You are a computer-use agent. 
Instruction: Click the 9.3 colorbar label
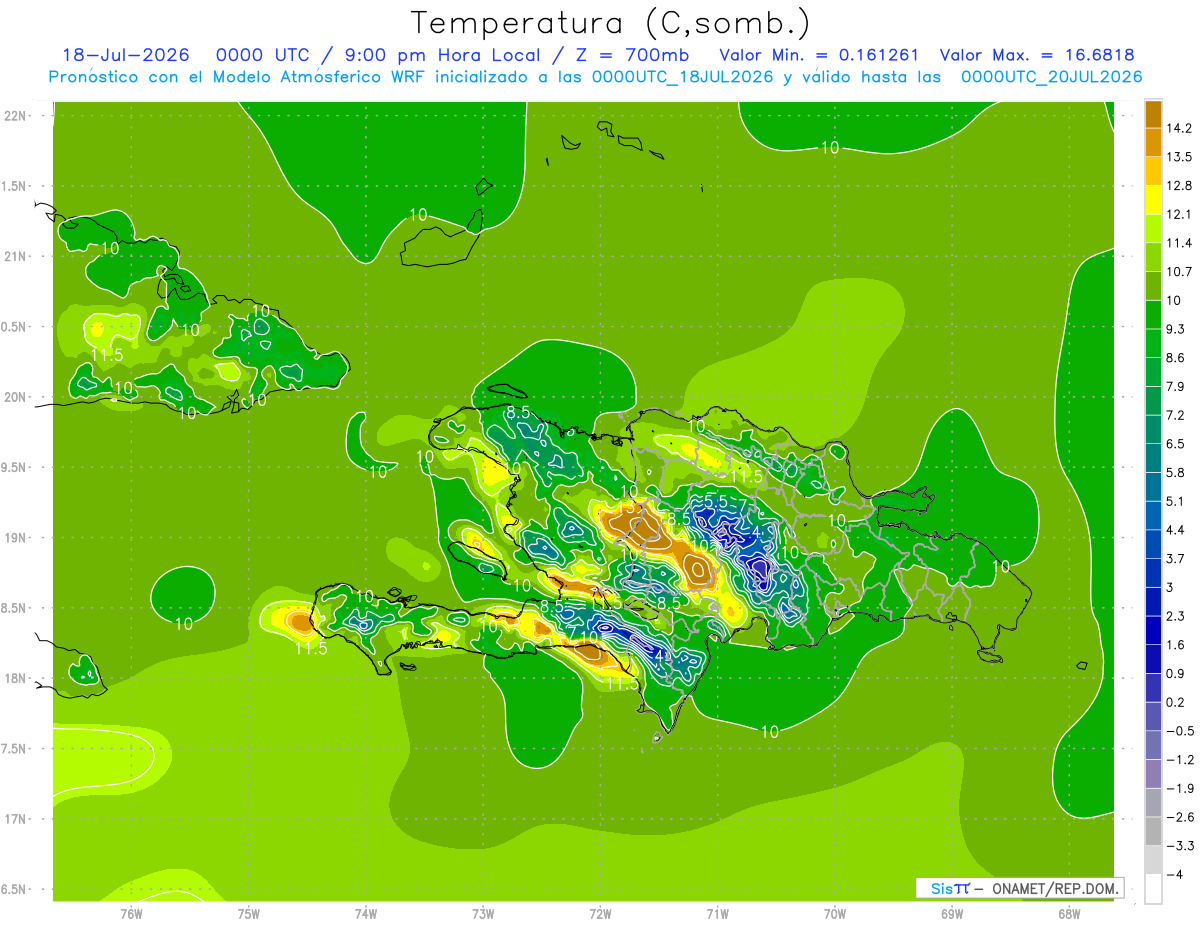[1178, 329]
